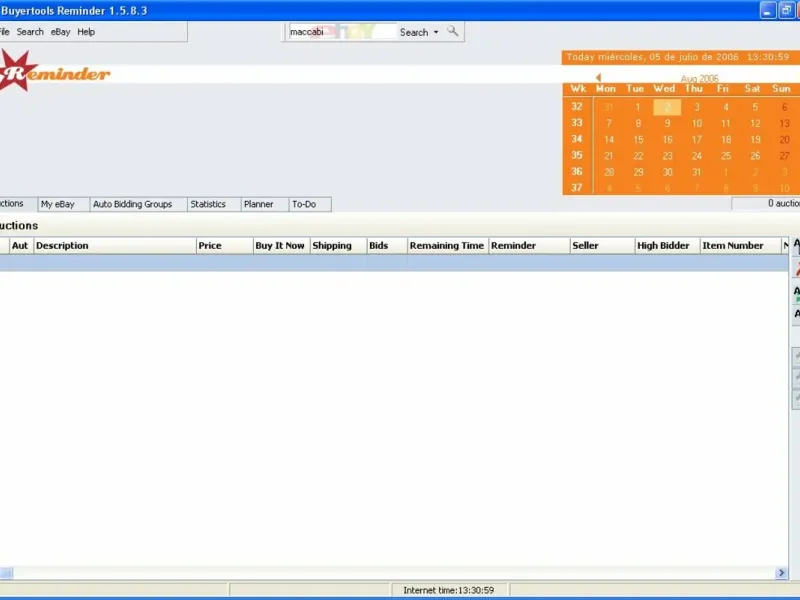The image size is (800, 600).
Task: Select August 18 on the calendar
Action: pyautogui.click(x=726, y=140)
